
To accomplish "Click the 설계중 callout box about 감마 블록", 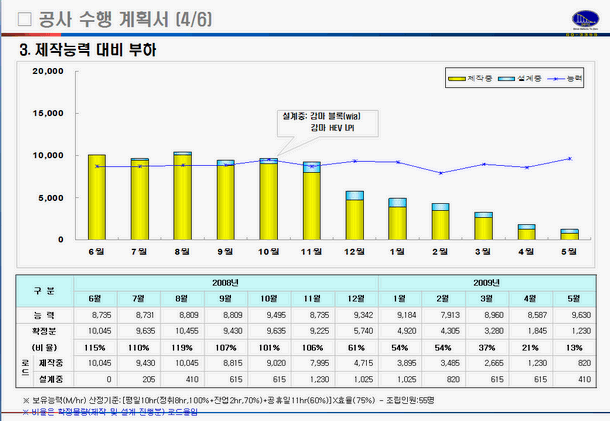I will pos(318,122).
